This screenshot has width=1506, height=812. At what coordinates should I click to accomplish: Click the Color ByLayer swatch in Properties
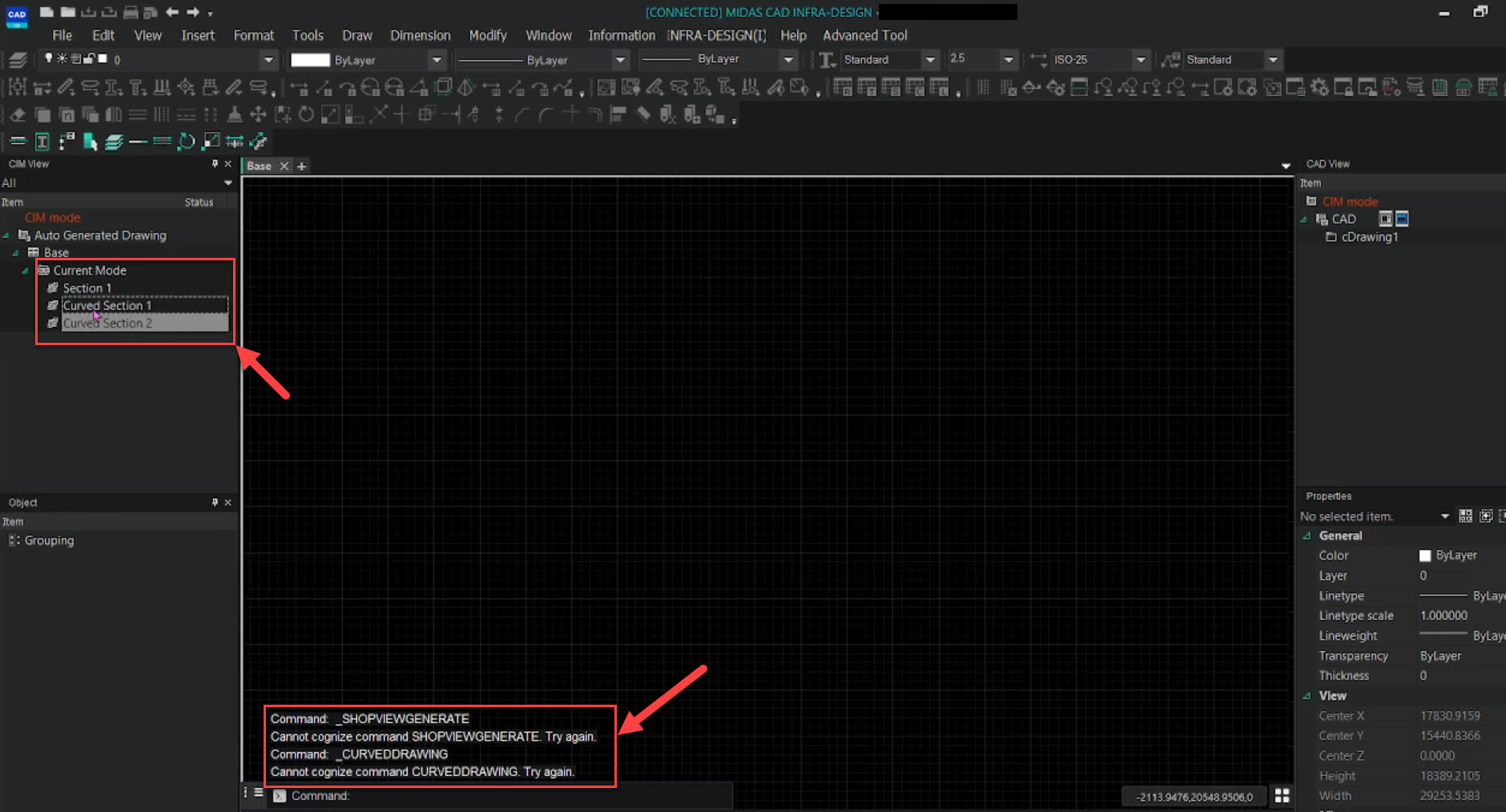(1425, 556)
